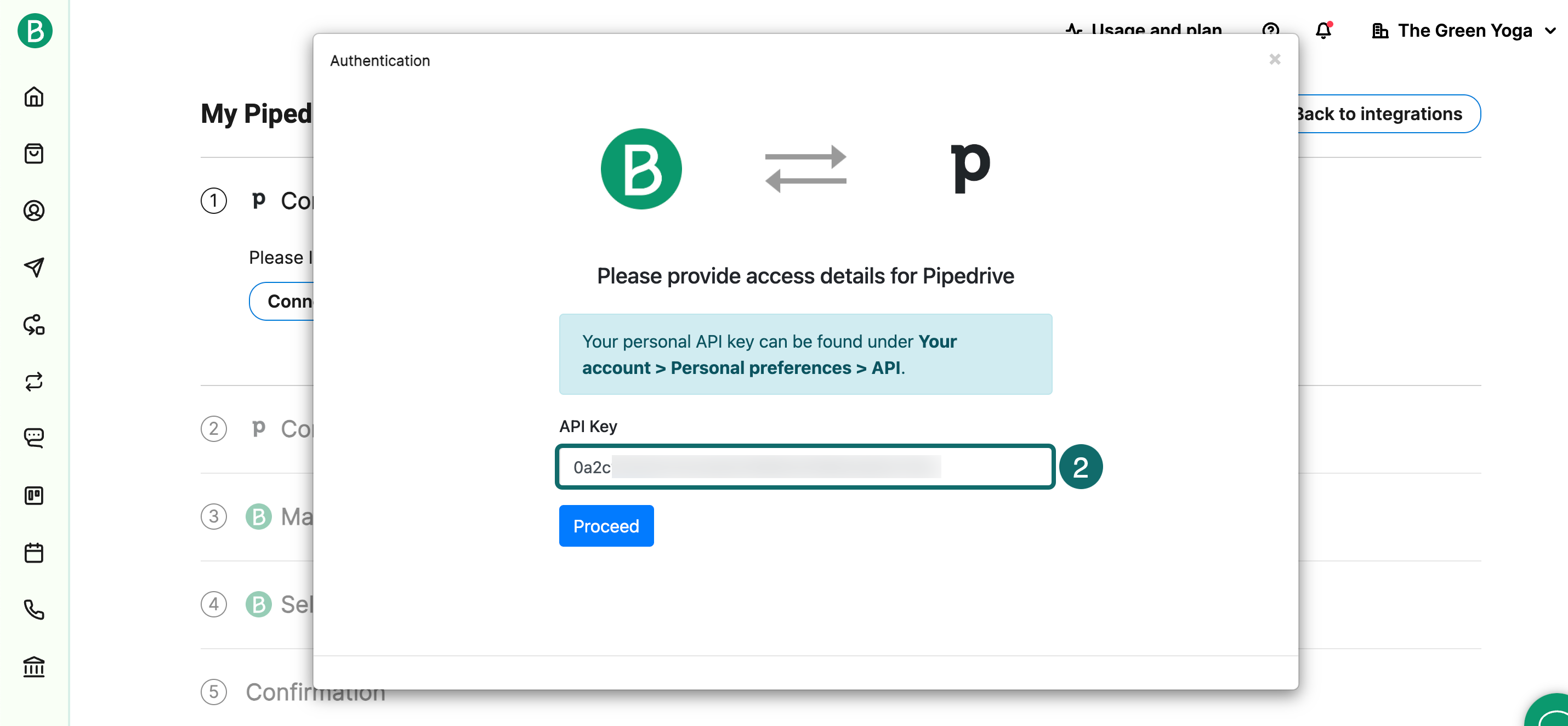Viewport: 1568px width, 726px height.
Task: Open the shopping bag Commerce icon
Action: tap(34, 154)
